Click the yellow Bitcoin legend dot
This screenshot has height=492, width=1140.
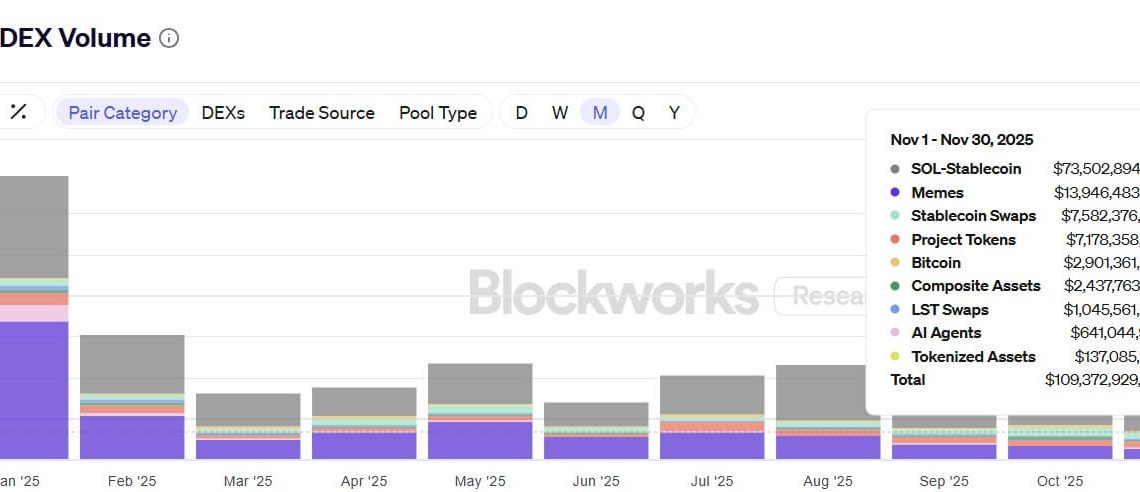[x=894, y=263]
